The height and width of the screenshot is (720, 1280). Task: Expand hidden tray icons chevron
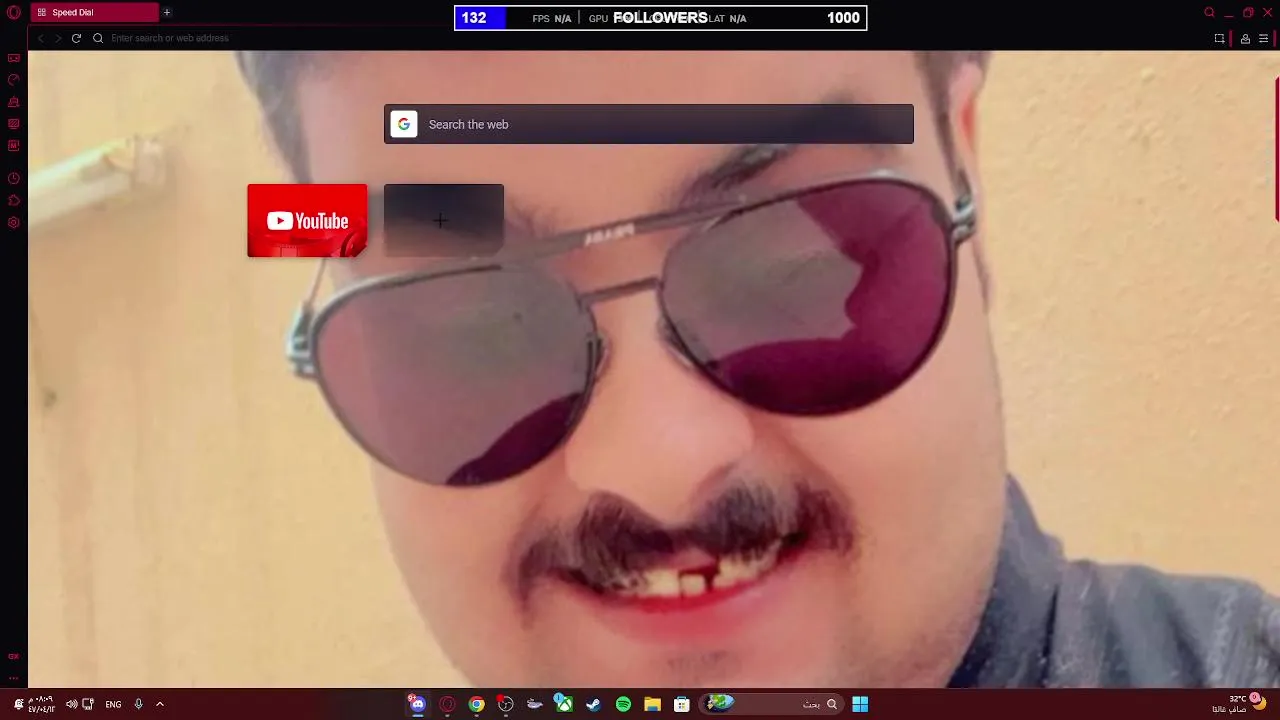tap(160, 704)
